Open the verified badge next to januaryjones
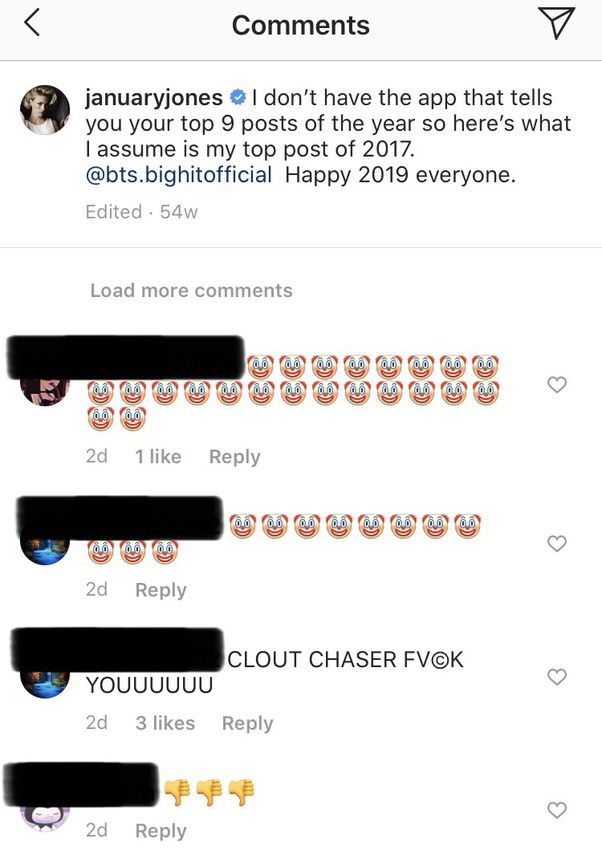This screenshot has height=851, width=602. 237,98
